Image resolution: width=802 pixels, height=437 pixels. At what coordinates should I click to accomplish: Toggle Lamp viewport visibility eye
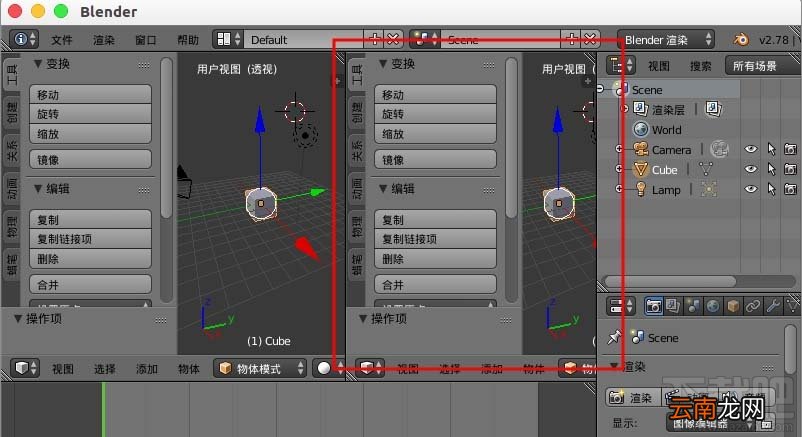click(750, 189)
